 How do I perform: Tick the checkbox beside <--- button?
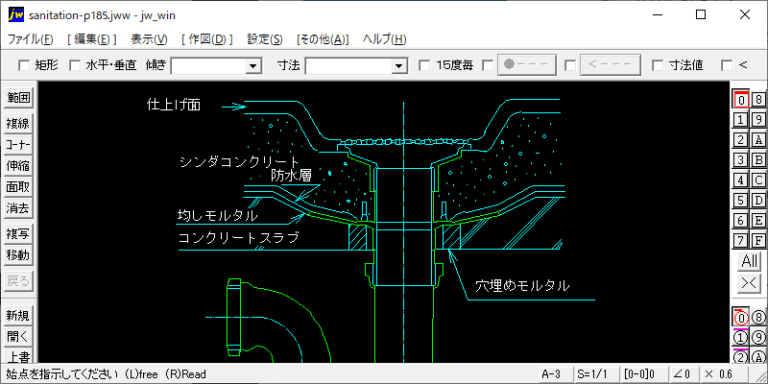[x=570, y=65]
